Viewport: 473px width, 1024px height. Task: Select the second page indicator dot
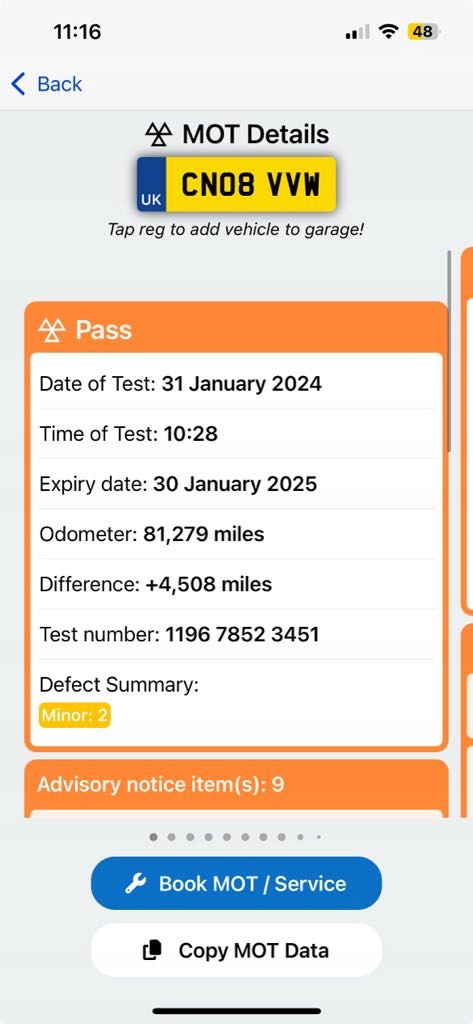[171, 837]
